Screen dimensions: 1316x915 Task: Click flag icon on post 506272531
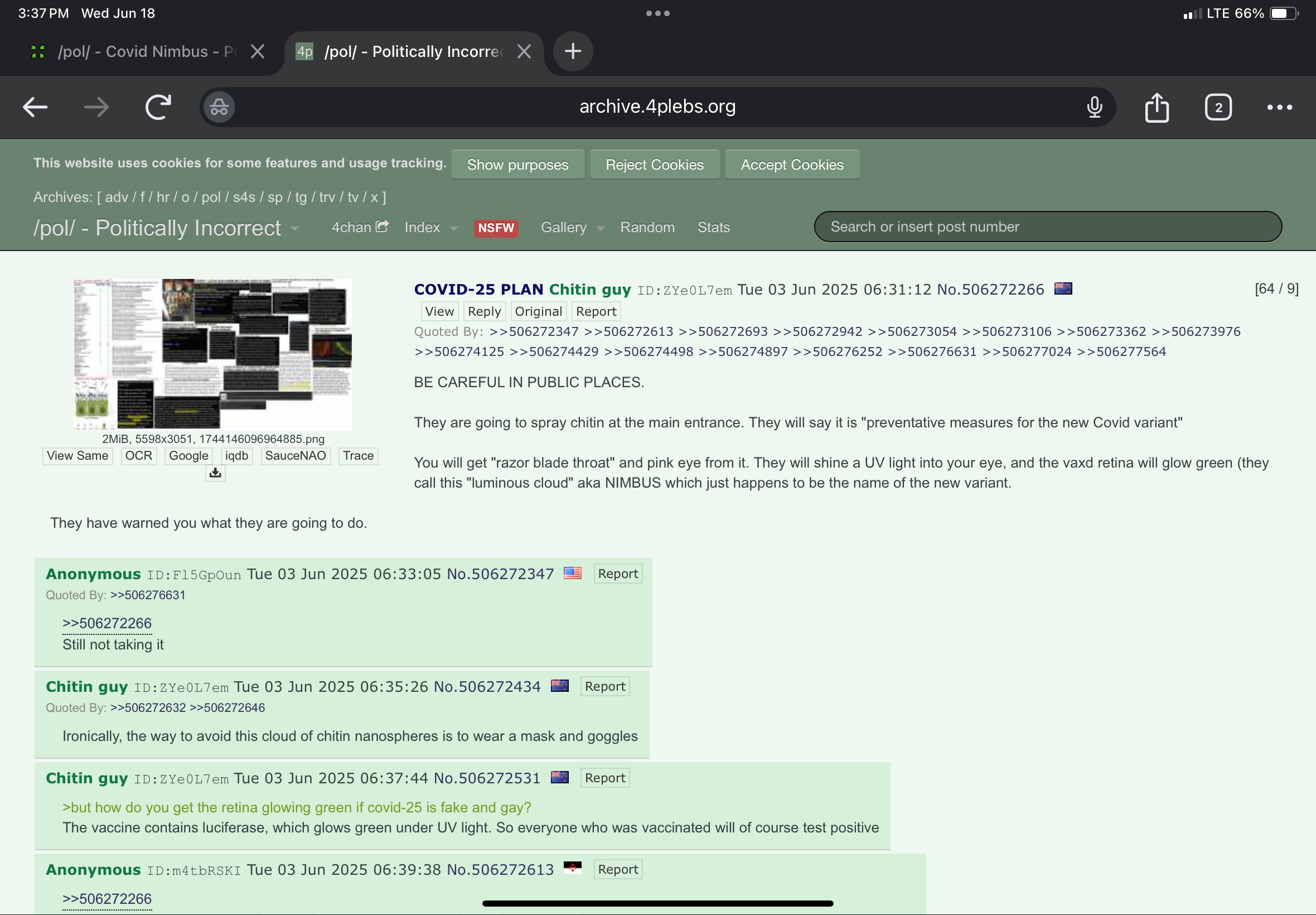[559, 777]
